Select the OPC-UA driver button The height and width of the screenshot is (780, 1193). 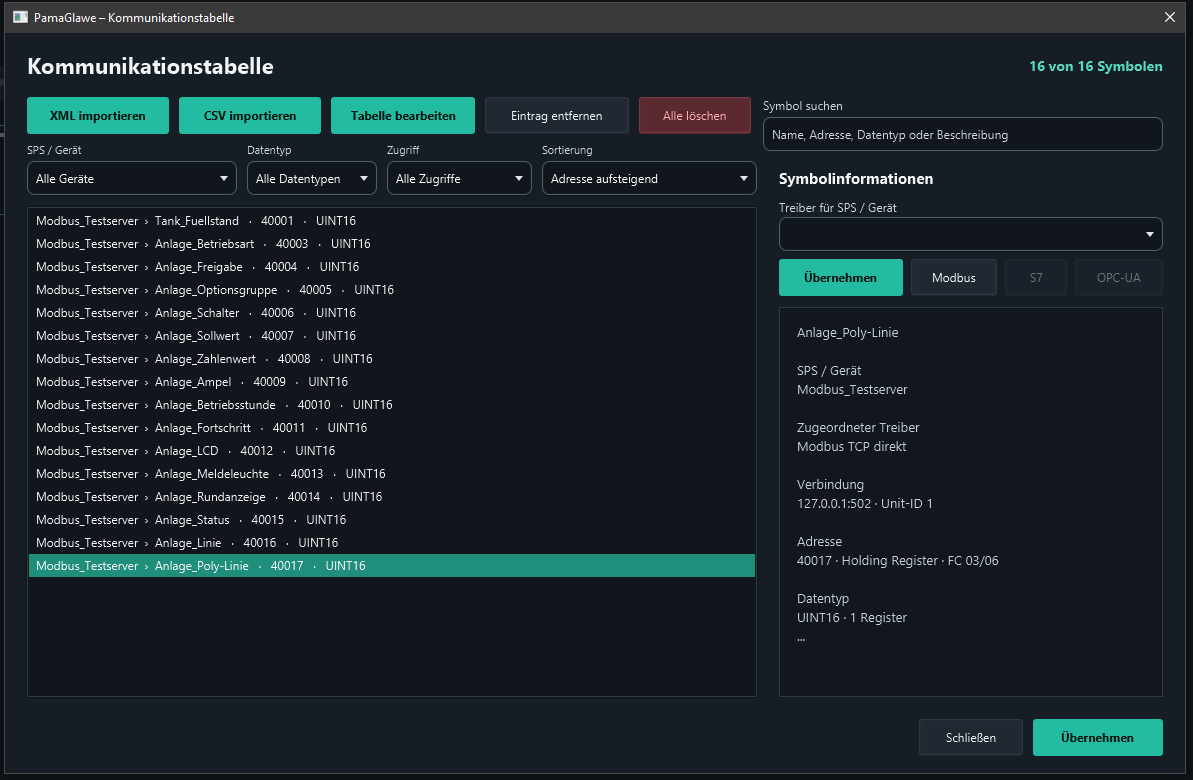pos(1118,278)
